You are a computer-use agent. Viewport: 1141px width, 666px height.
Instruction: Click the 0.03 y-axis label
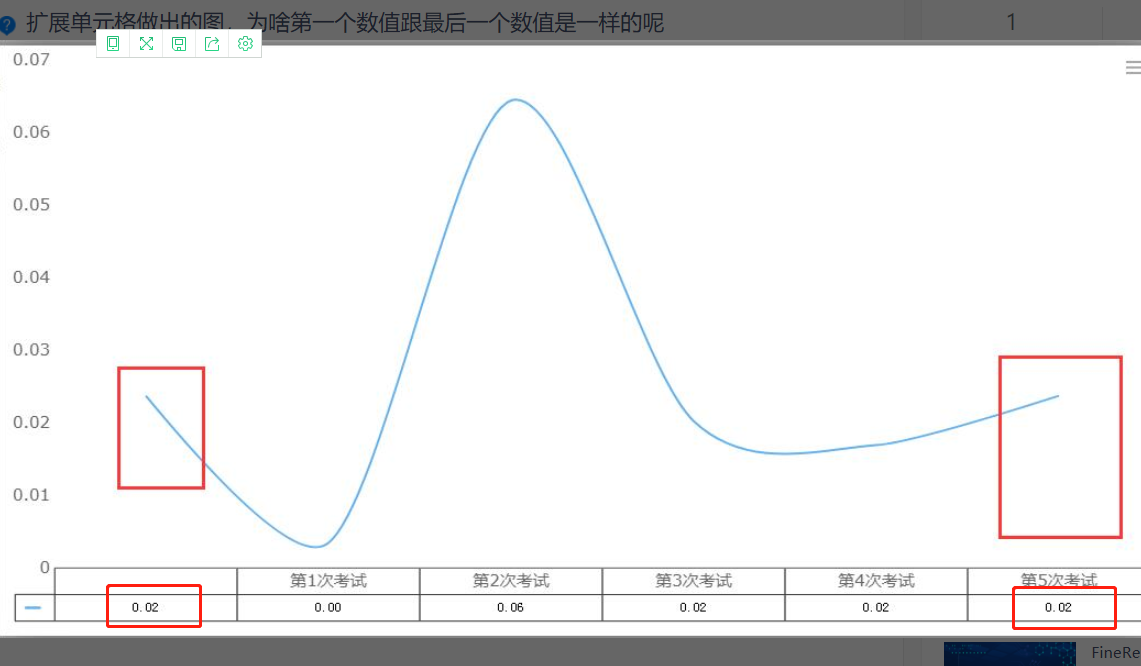pyautogui.click(x=31, y=349)
